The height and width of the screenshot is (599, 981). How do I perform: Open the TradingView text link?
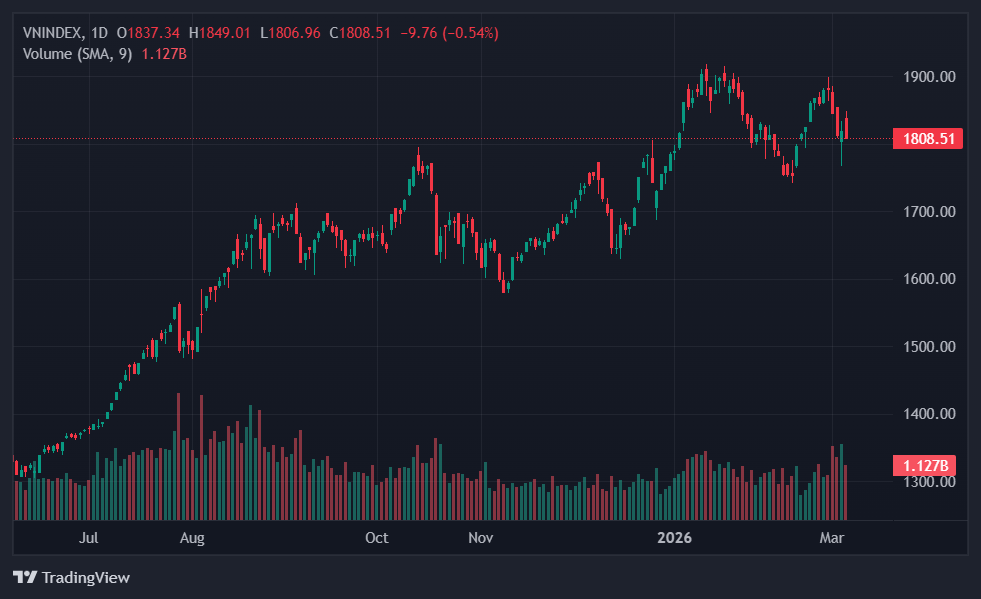86,577
